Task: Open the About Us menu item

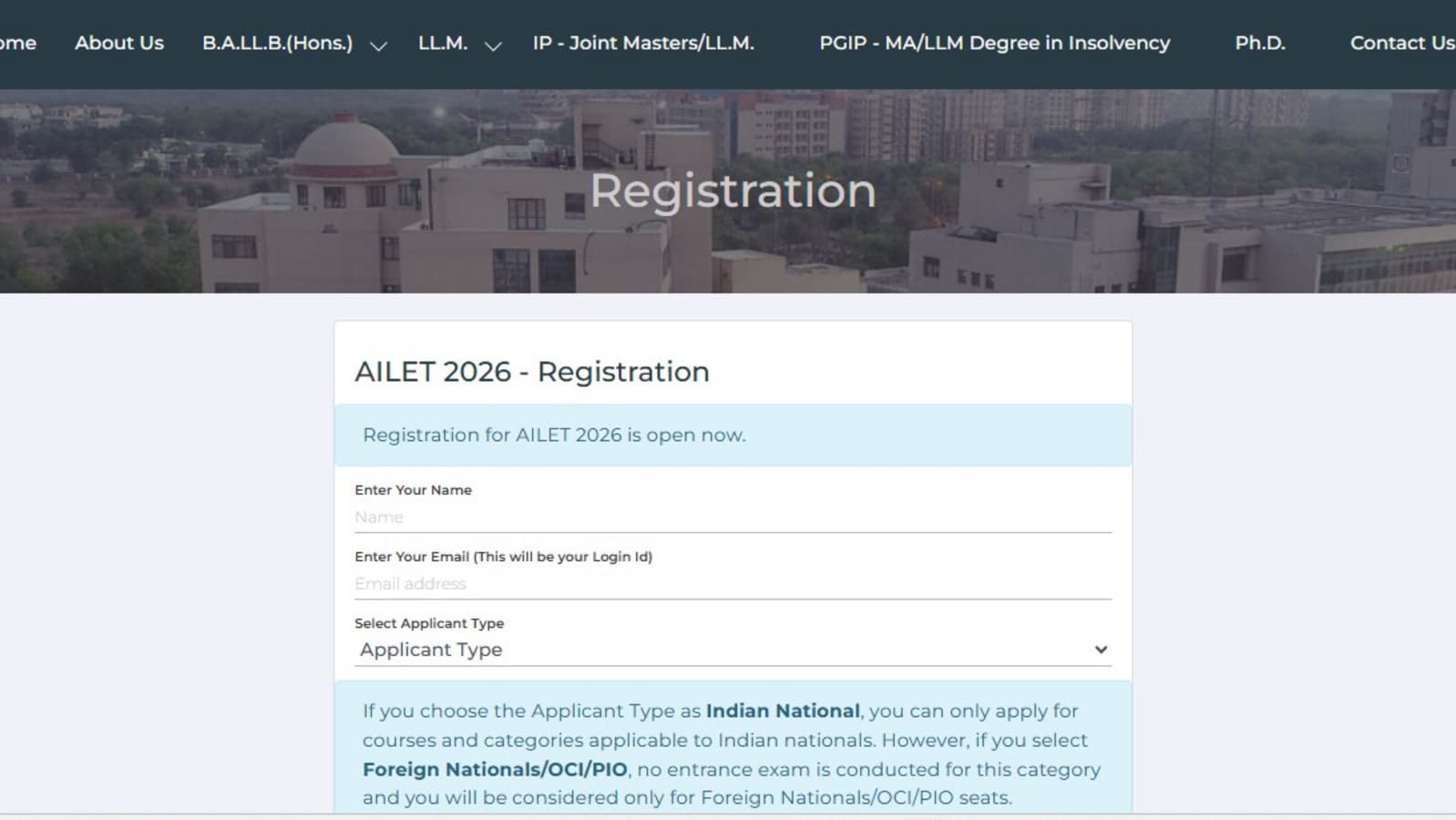Action: tap(119, 43)
